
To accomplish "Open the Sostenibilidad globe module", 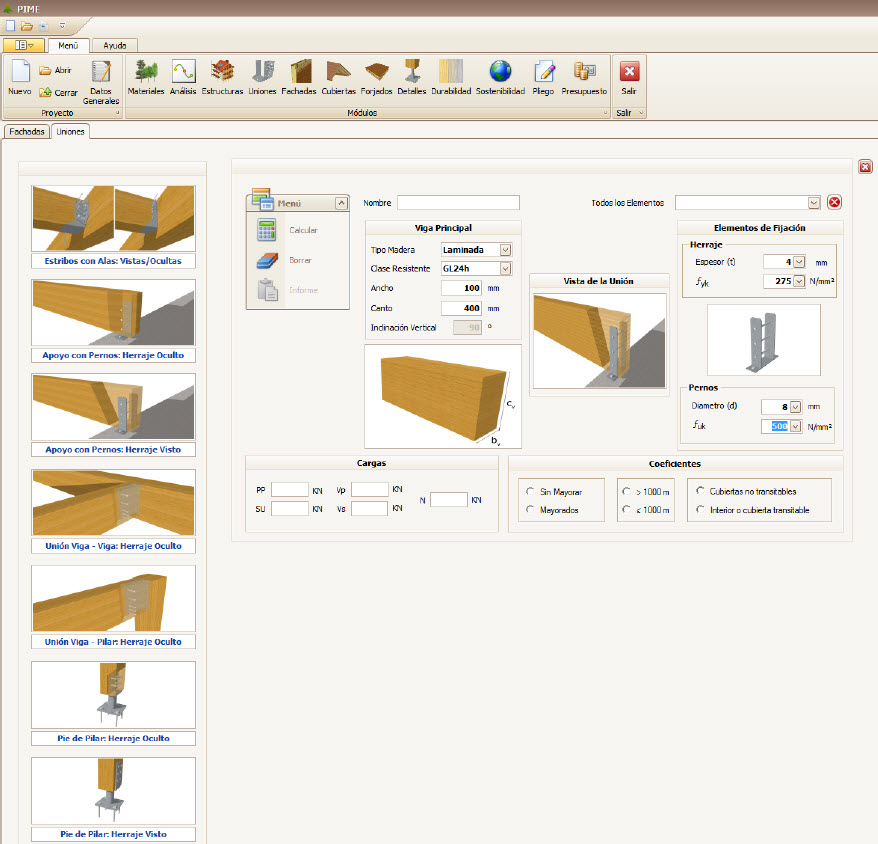I will [501, 77].
